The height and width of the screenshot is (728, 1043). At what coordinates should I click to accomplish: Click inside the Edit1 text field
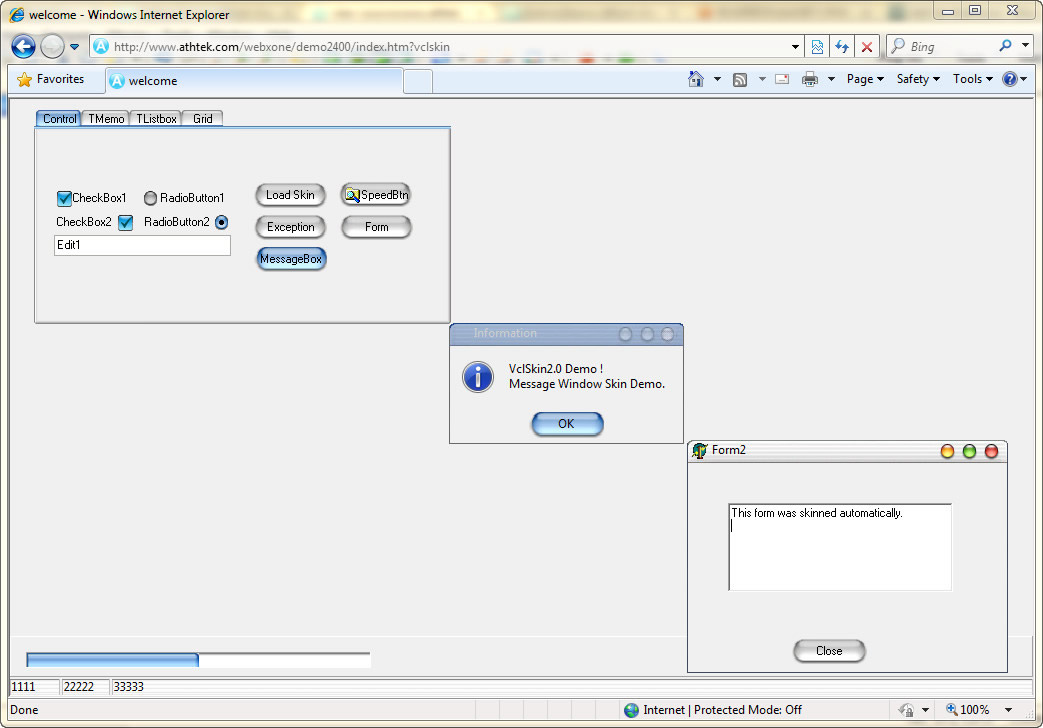140,245
